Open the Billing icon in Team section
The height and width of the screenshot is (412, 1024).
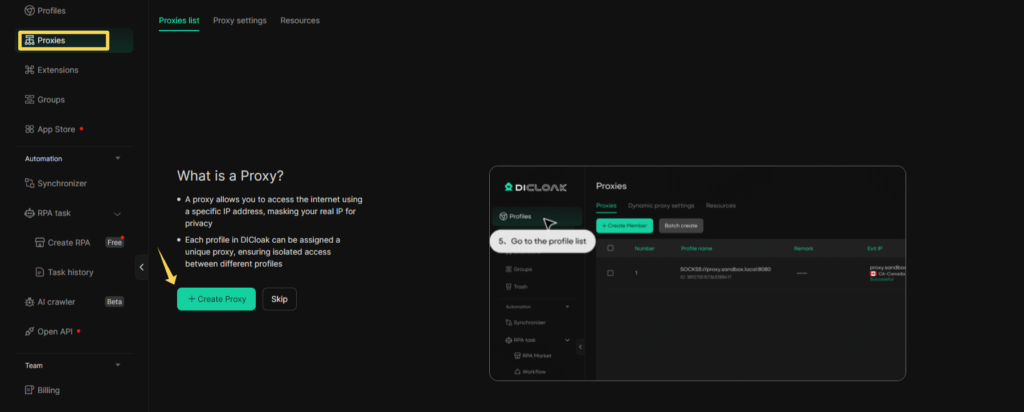(x=29, y=390)
